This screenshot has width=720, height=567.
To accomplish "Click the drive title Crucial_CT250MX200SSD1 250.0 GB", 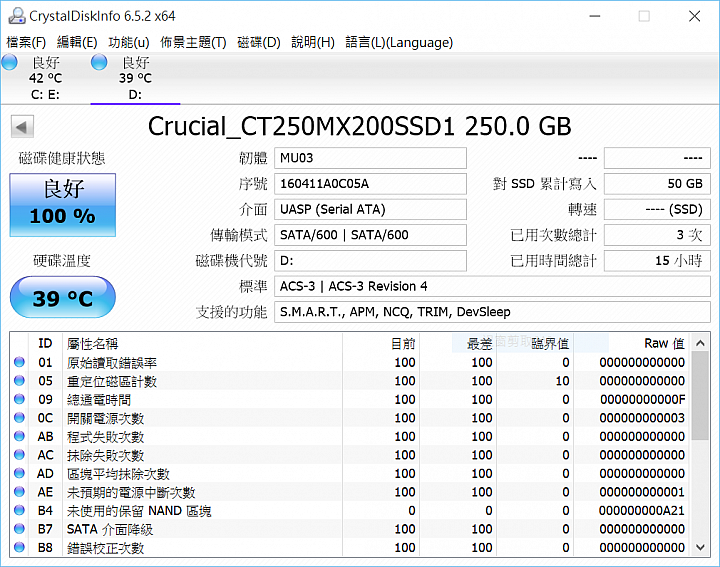I will [360, 126].
